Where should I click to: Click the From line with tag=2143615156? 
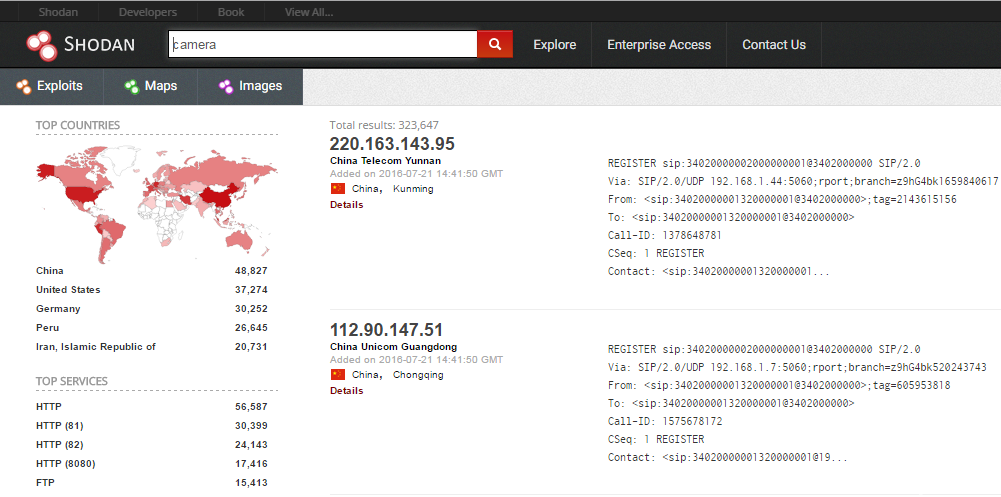(x=782, y=199)
